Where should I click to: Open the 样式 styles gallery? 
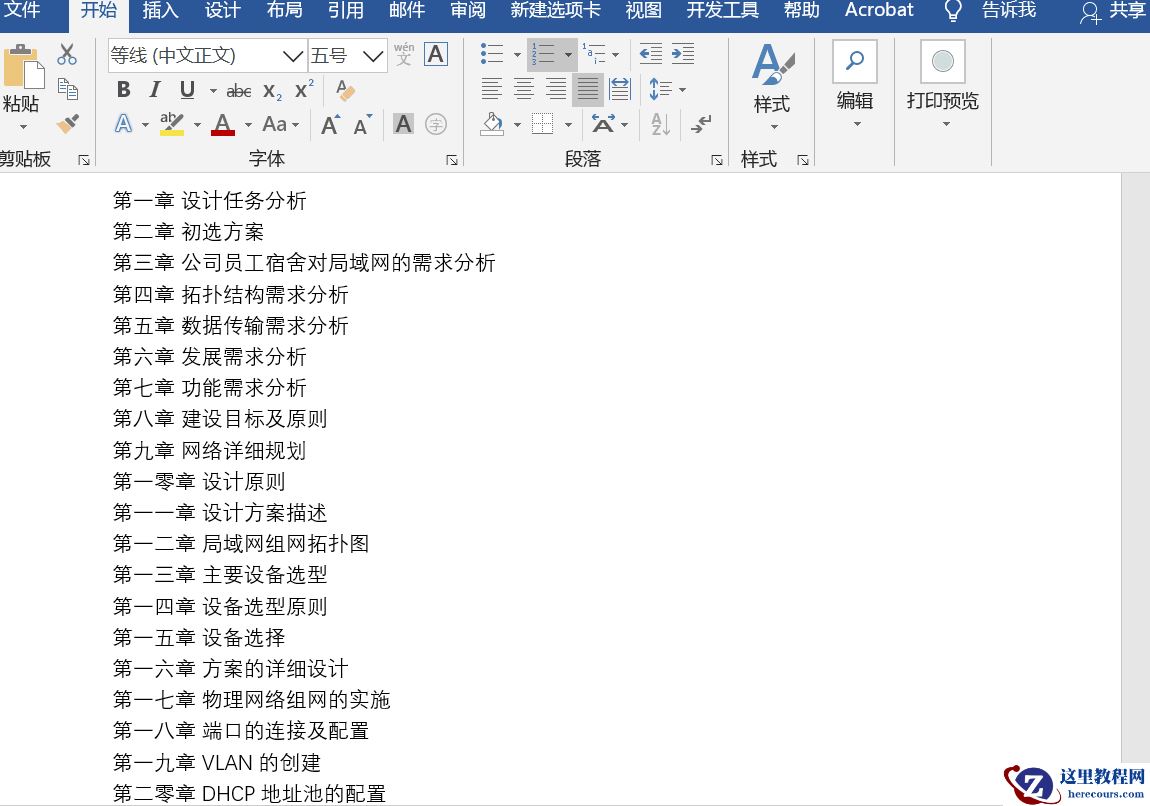tap(772, 87)
